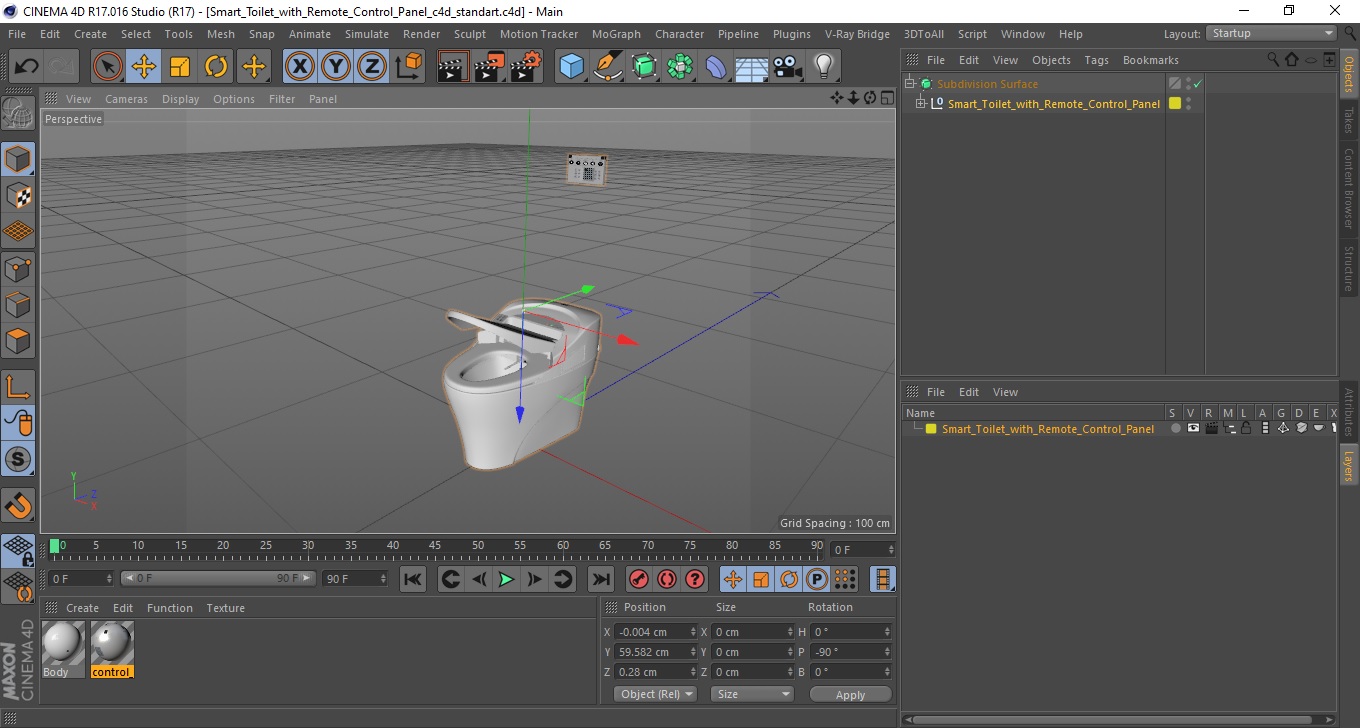Screen dimensions: 1360x728
Task: Go to end of animation
Action: (x=600, y=579)
